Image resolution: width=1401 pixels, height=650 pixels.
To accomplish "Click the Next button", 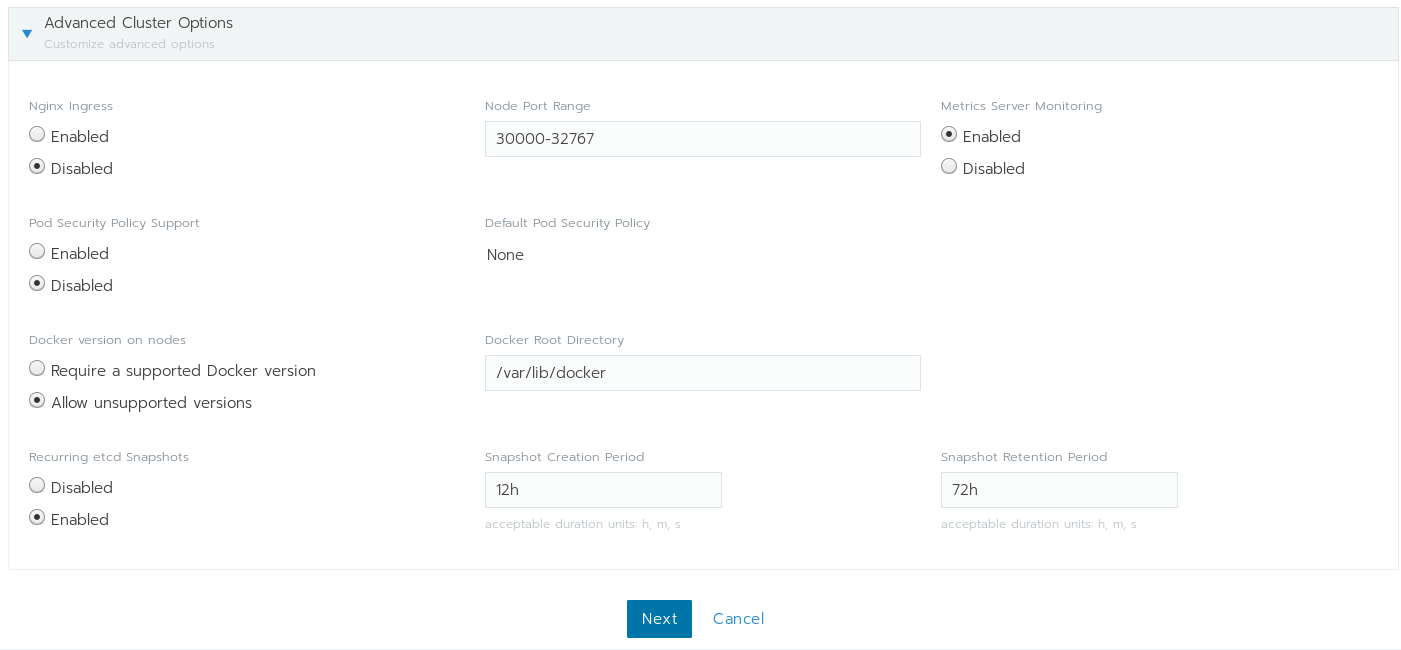I will [x=659, y=619].
